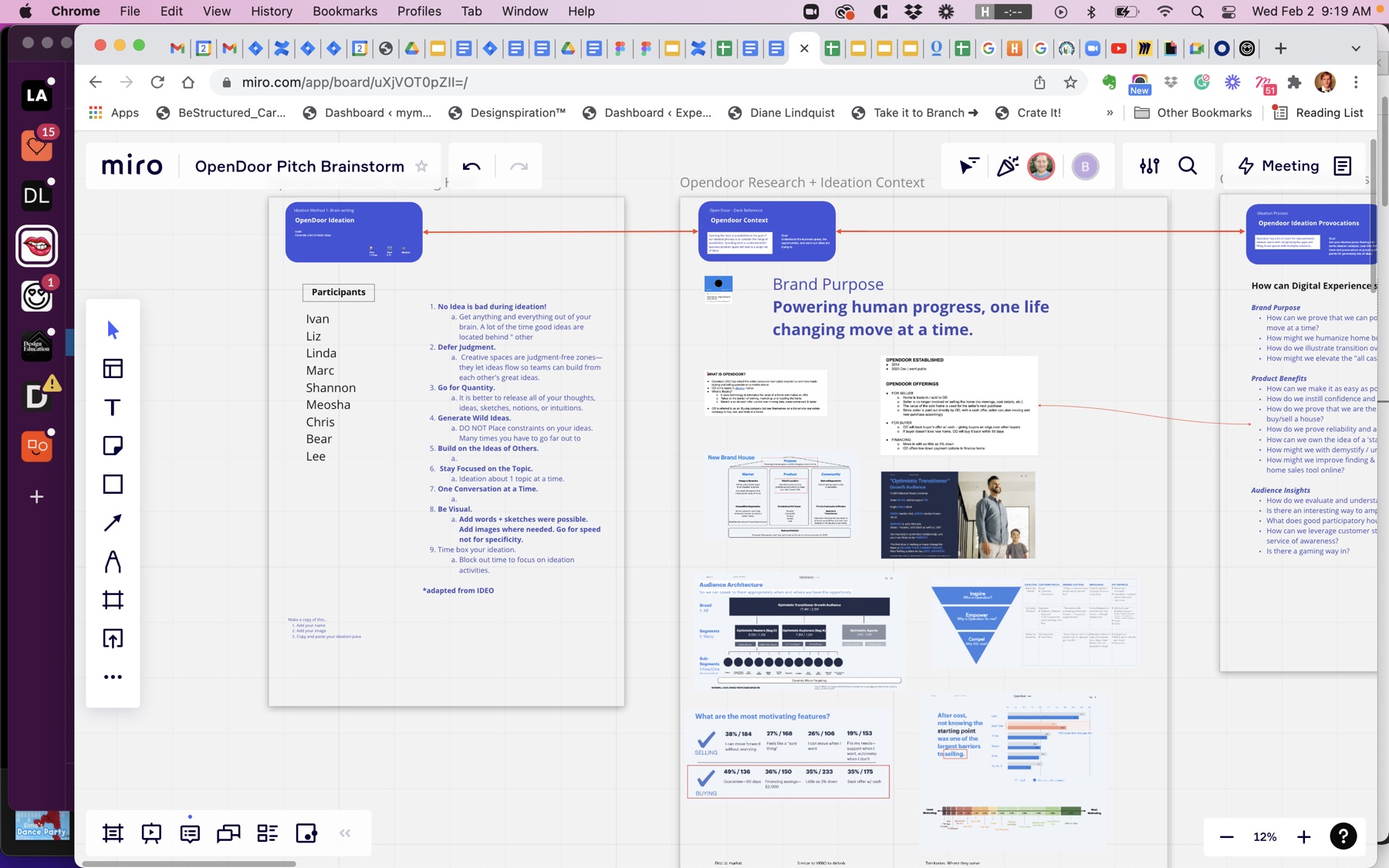Start presentation mode from bottom toolbar
Screen dimensions: 1389x868
coord(151,833)
